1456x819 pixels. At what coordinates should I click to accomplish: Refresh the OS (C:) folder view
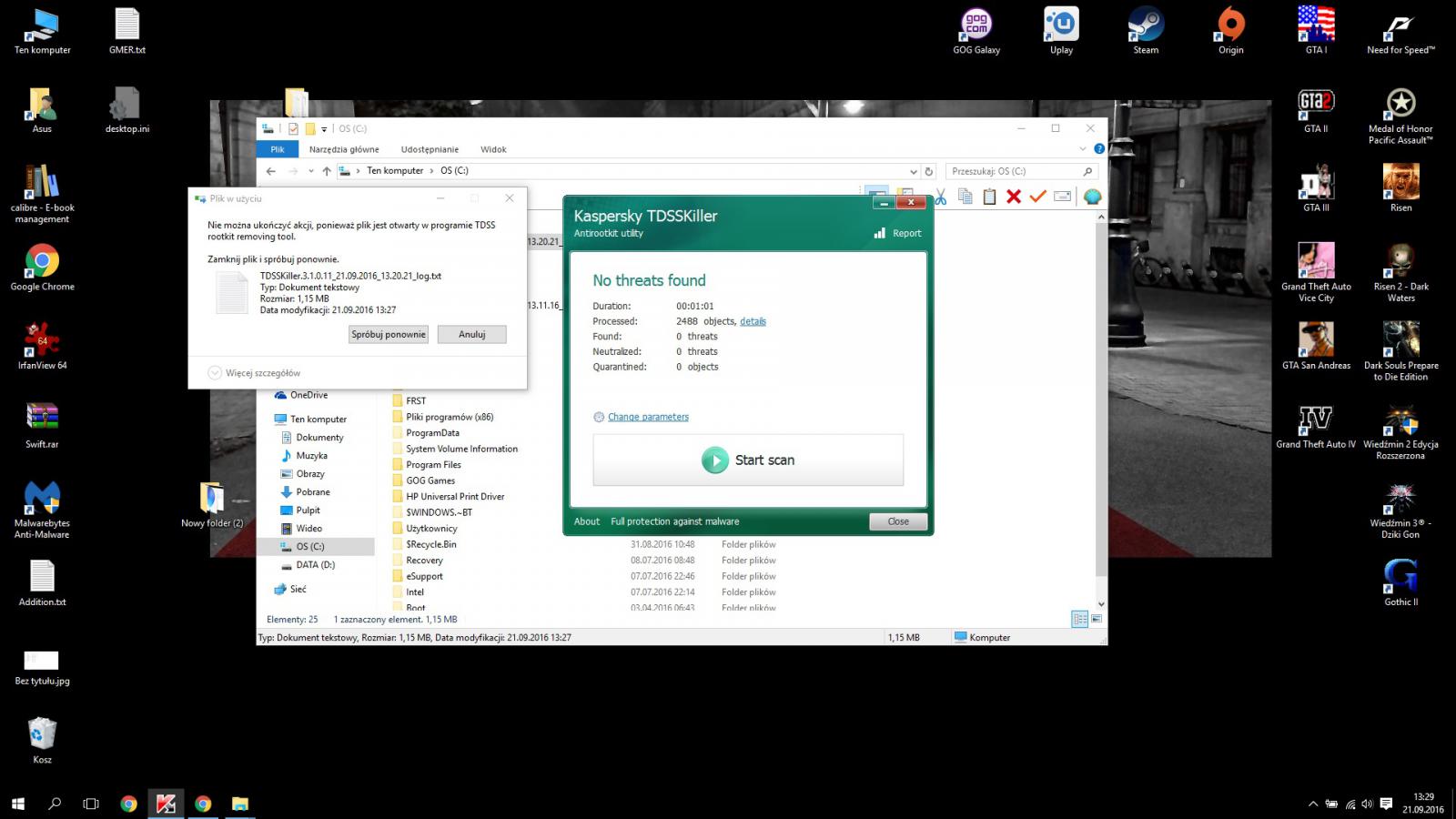tap(929, 171)
